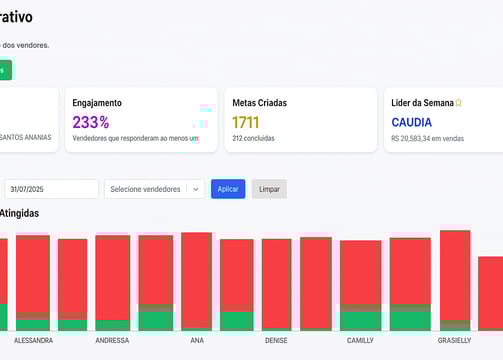Click the green bar segment above ALESSANDRA

[x=33, y=325]
